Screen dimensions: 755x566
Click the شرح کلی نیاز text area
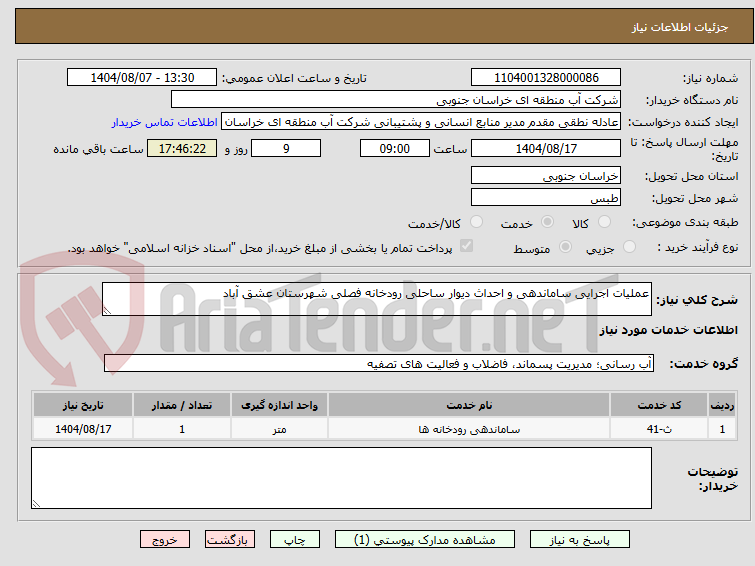[x=377, y=299]
